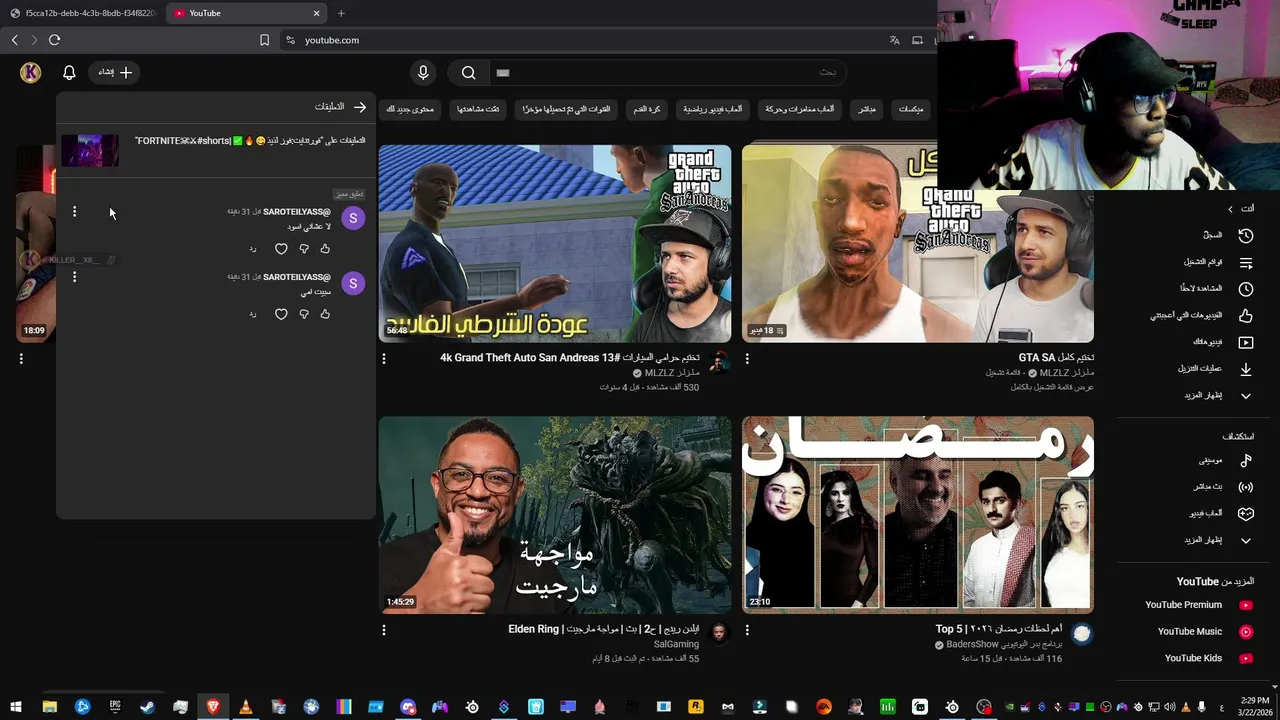Heart the second SAROTEILYASS comment
Viewport: 1280px width, 720px height.
(x=281, y=314)
